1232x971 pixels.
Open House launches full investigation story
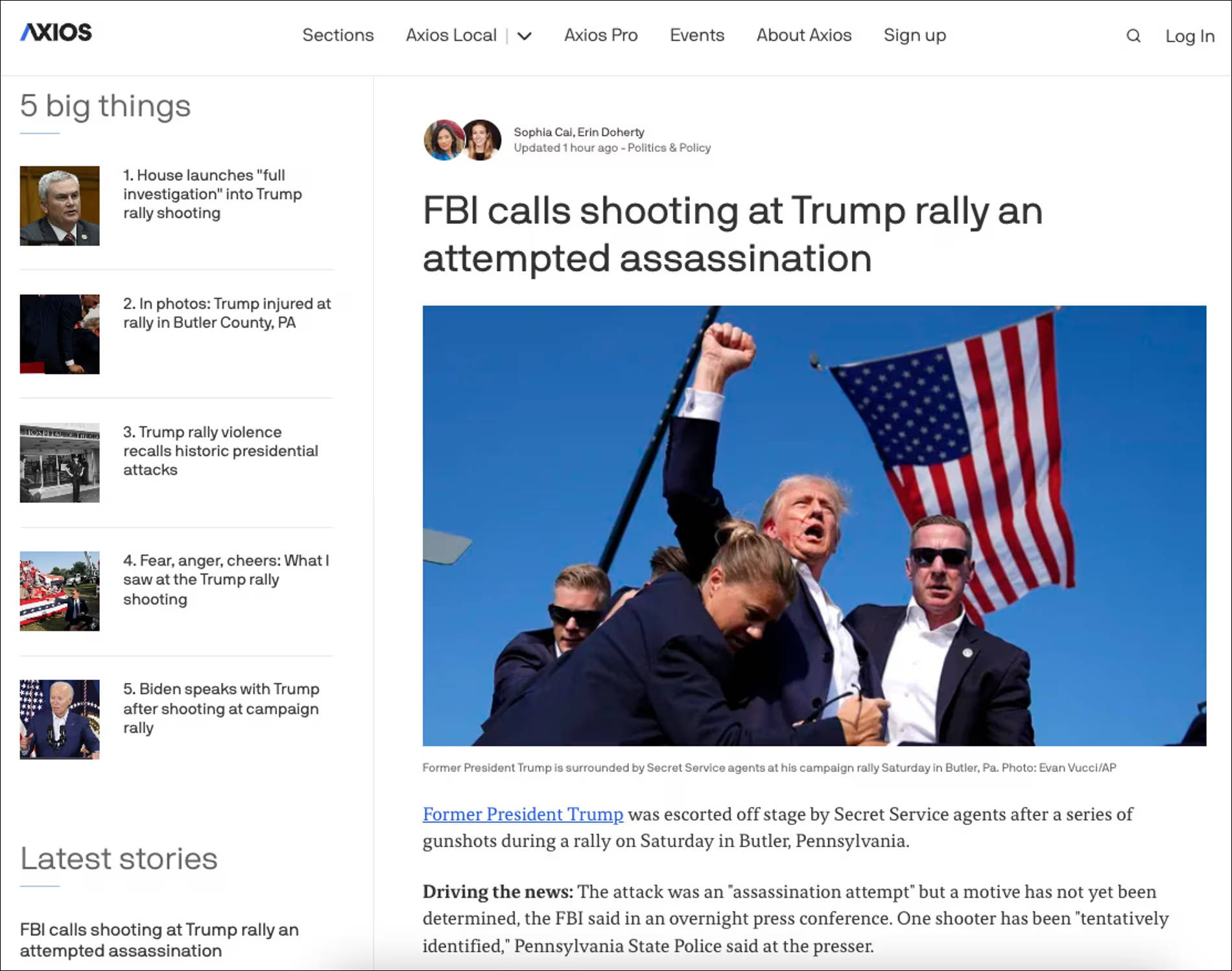(212, 194)
